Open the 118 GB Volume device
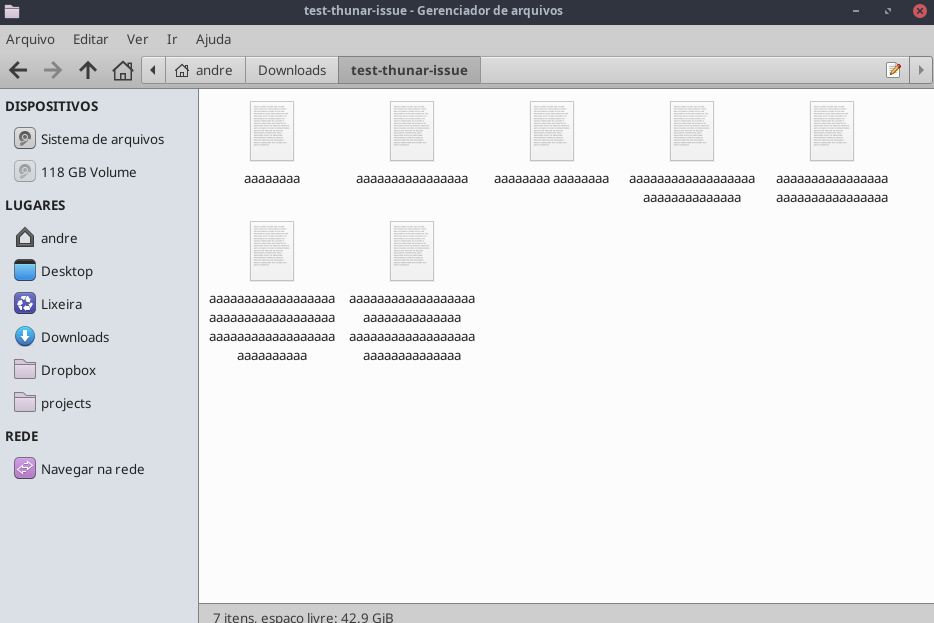Viewport: 934px width, 623px height. [87, 172]
